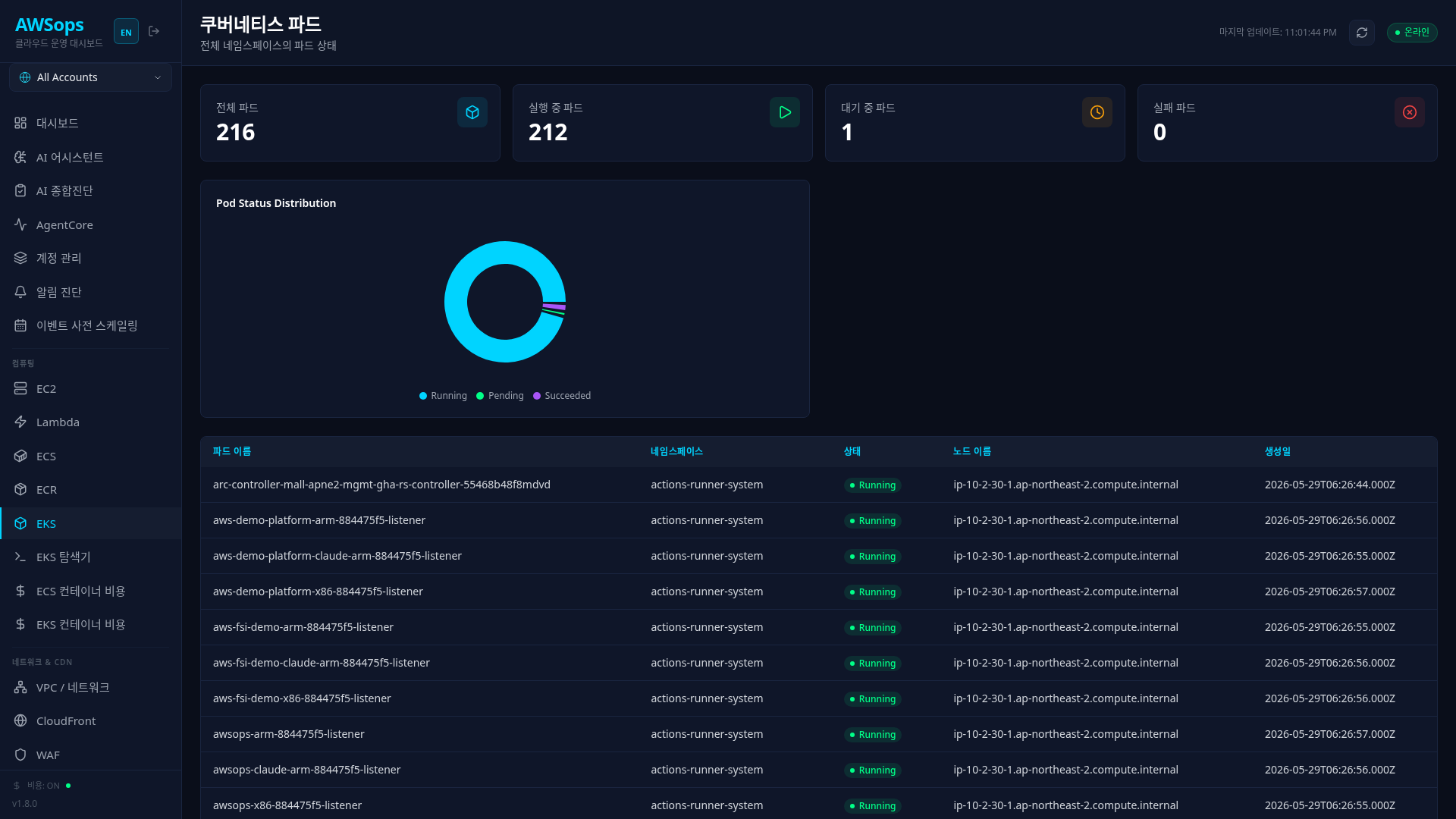The height and width of the screenshot is (819, 1456).
Task: Select pod awsops-arm-884475f5-listener
Action: tap(819, 734)
